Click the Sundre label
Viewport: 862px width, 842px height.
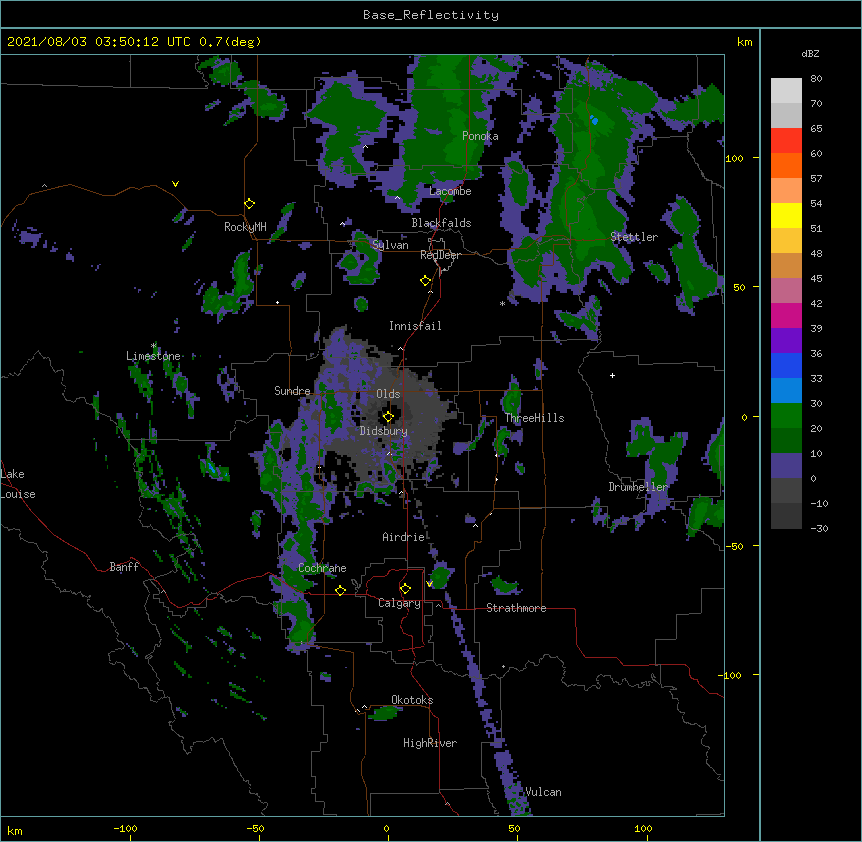[292, 391]
